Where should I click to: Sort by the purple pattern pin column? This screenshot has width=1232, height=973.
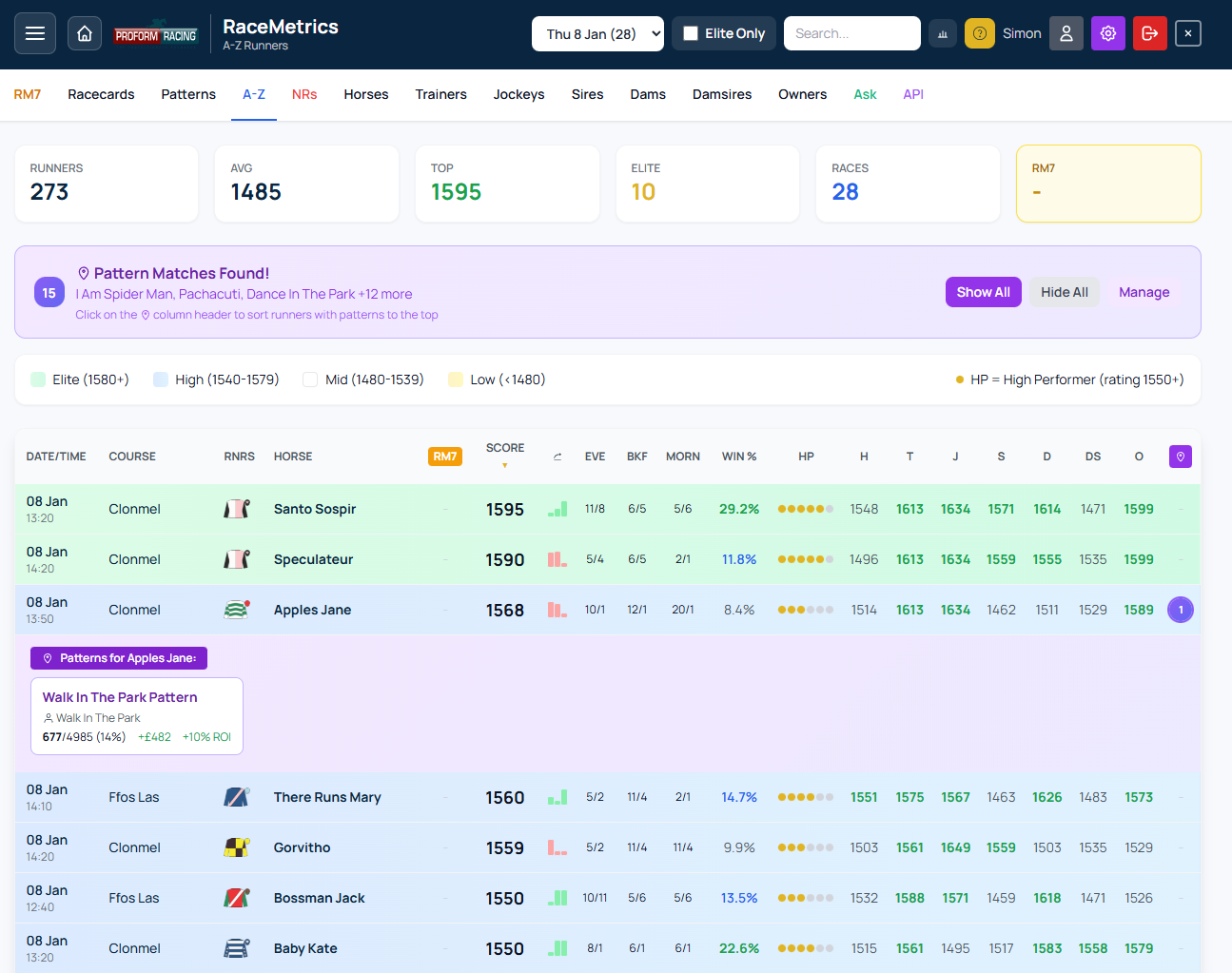[x=1181, y=457]
